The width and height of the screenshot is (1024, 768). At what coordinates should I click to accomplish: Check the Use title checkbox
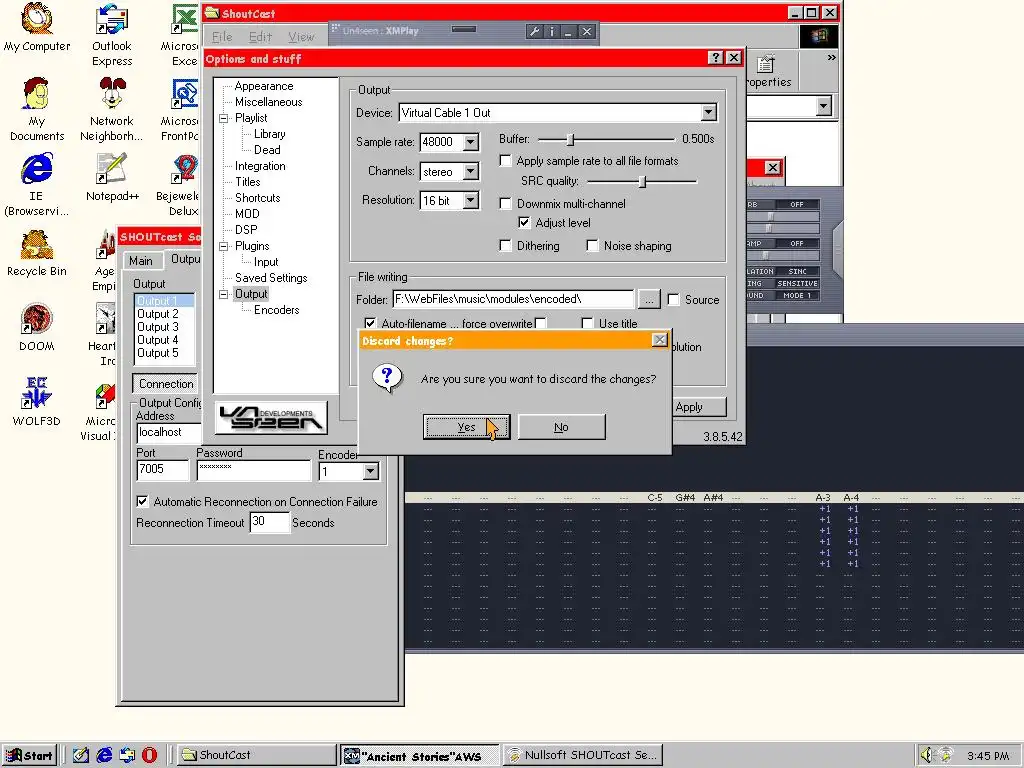pyautogui.click(x=587, y=323)
